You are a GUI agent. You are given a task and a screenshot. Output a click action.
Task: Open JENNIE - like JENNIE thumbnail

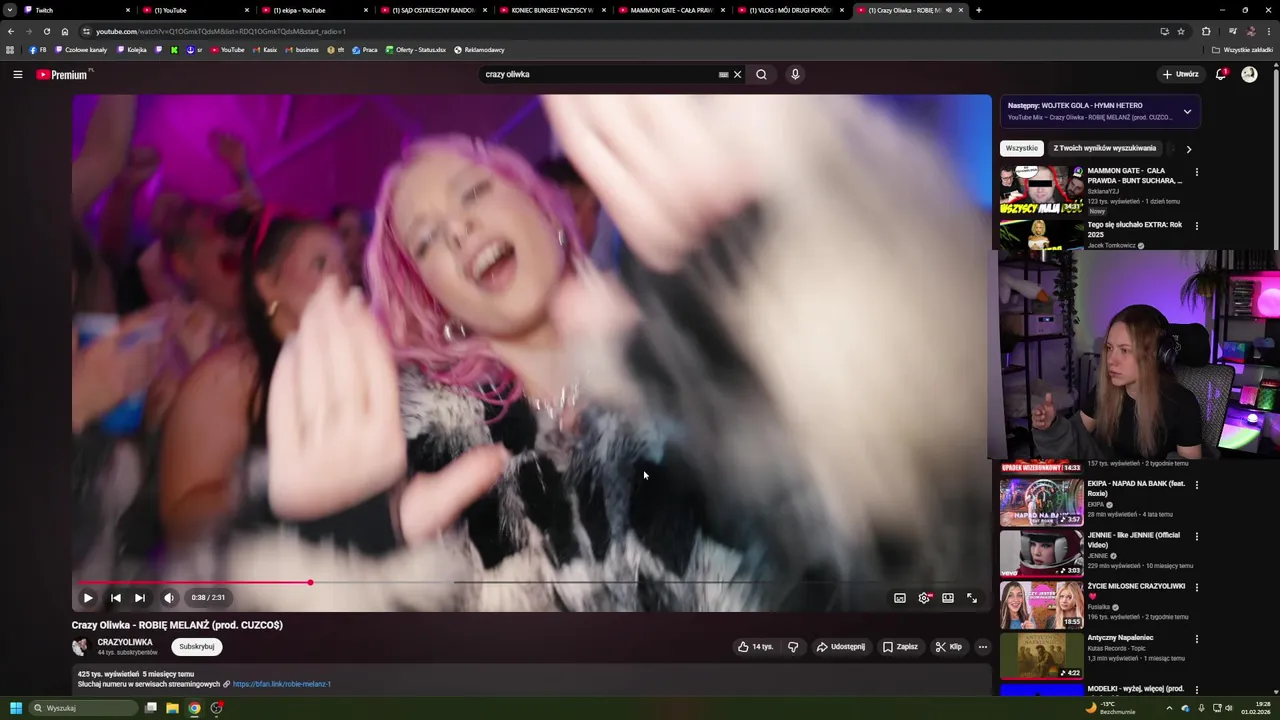pyautogui.click(x=1041, y=553)
